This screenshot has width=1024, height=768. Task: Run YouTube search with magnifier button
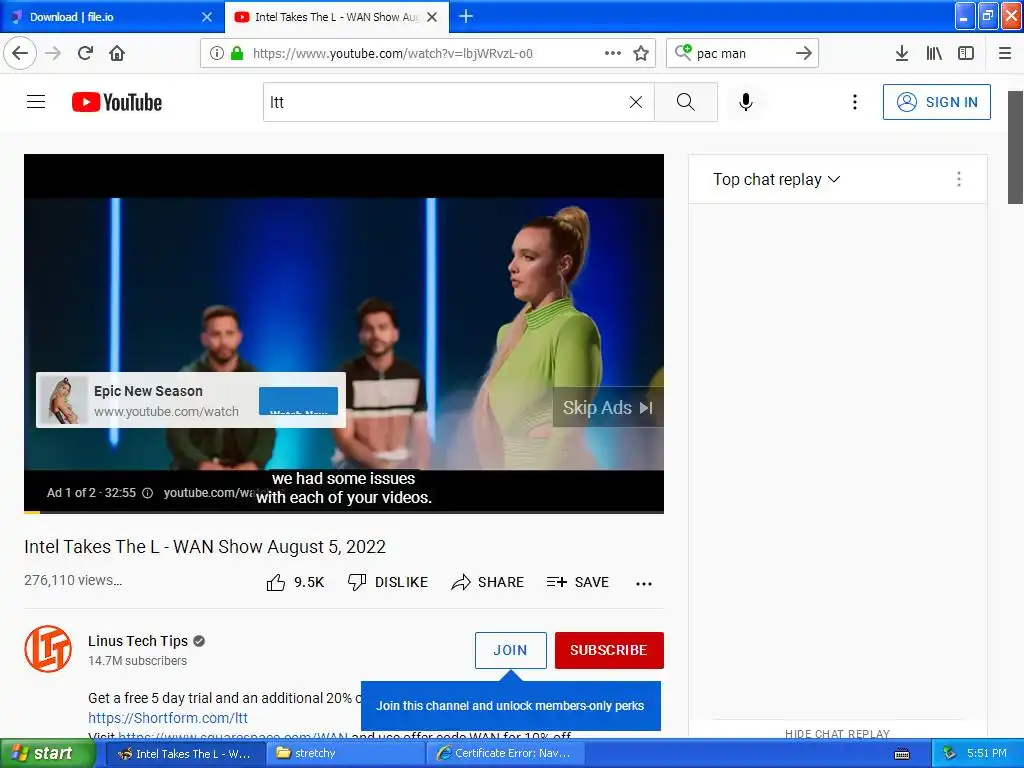(686, 102)
